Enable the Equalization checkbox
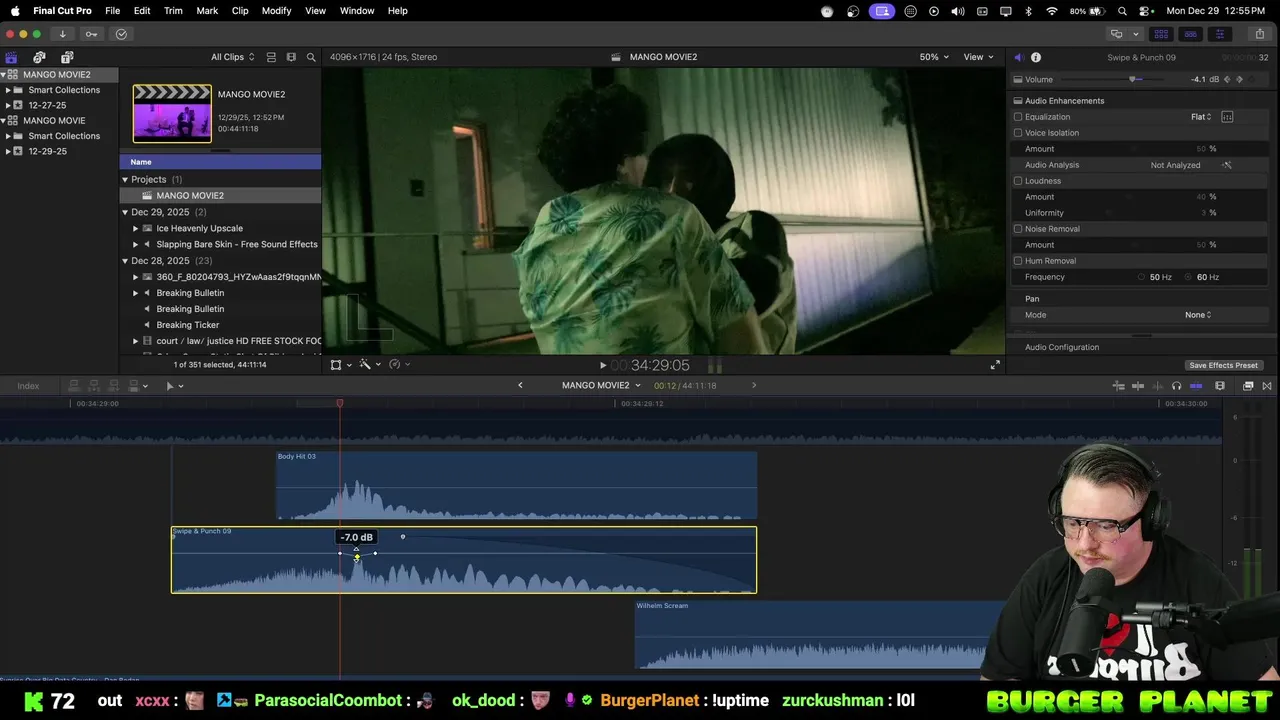 (1018, 117)
